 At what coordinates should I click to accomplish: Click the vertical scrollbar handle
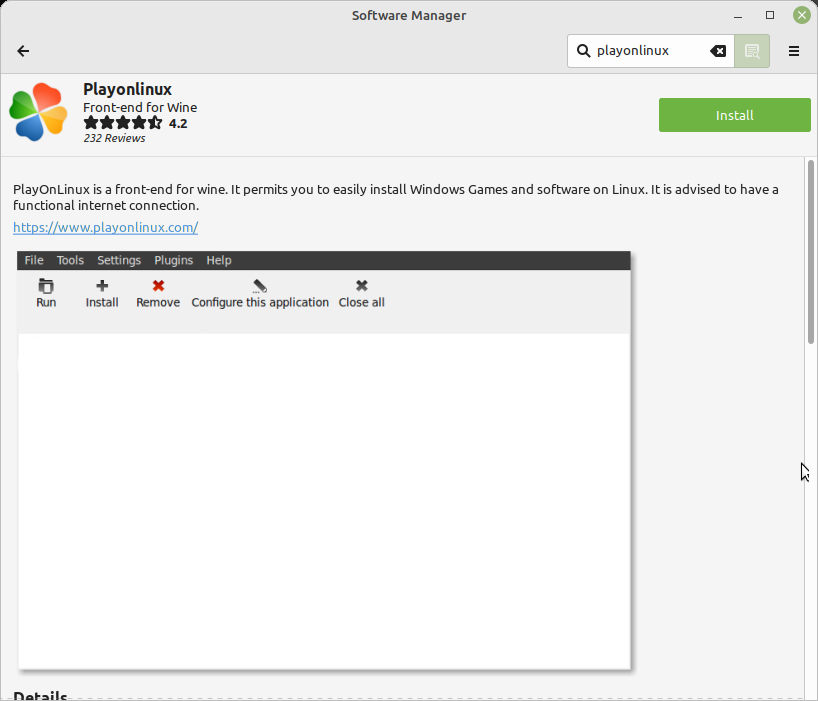[x=810, y=252]
